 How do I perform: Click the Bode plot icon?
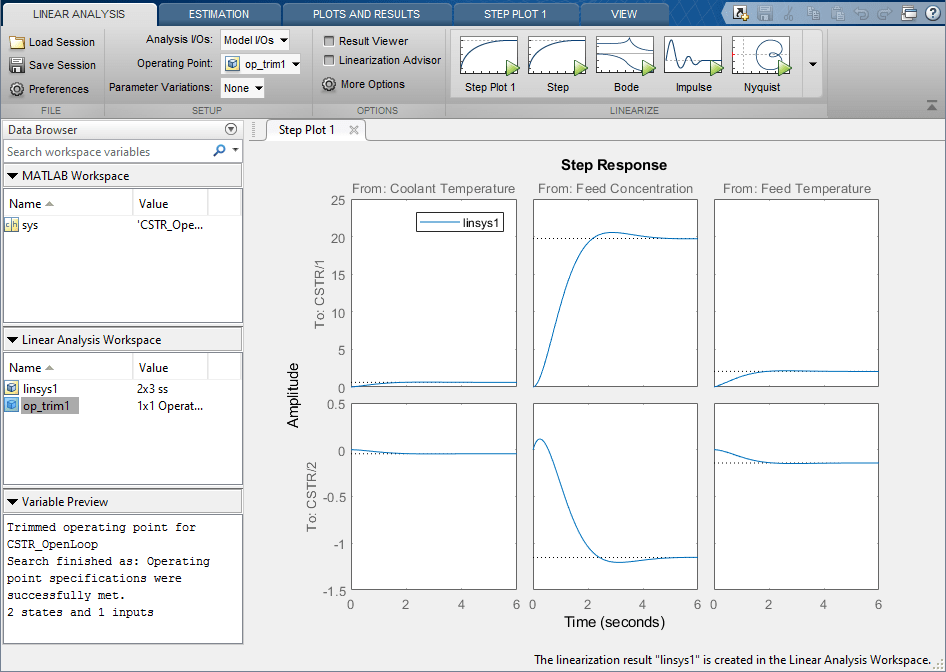(625, 56)
